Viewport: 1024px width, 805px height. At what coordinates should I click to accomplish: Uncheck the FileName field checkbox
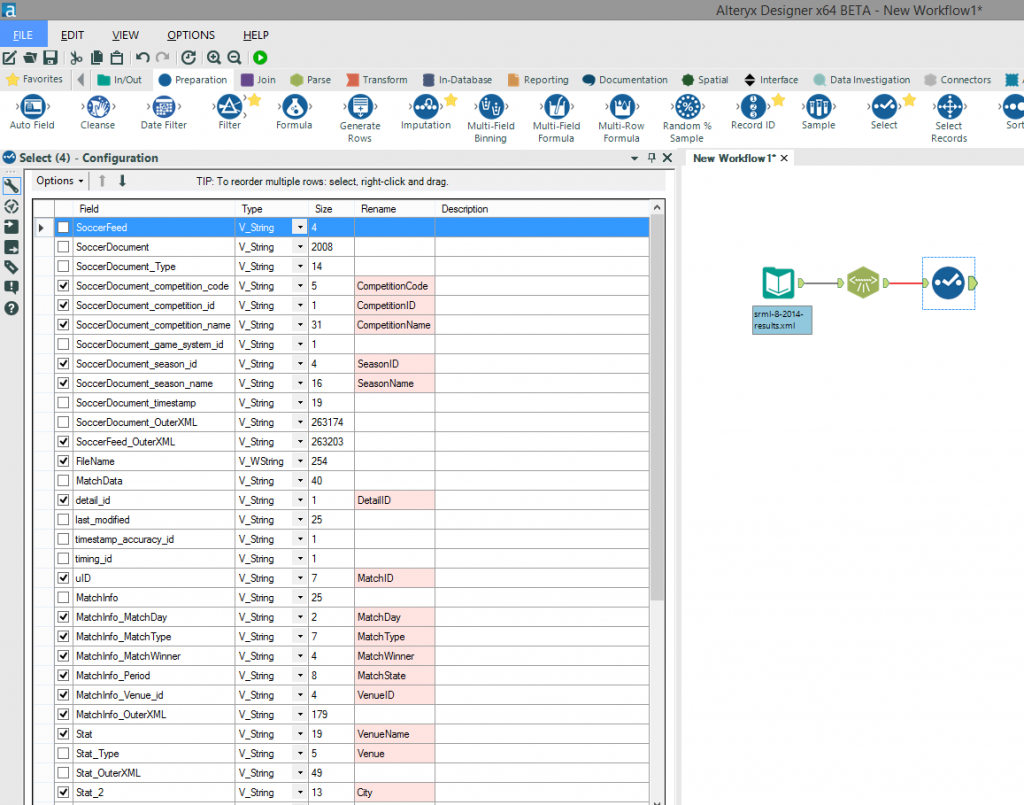point(63,461)
